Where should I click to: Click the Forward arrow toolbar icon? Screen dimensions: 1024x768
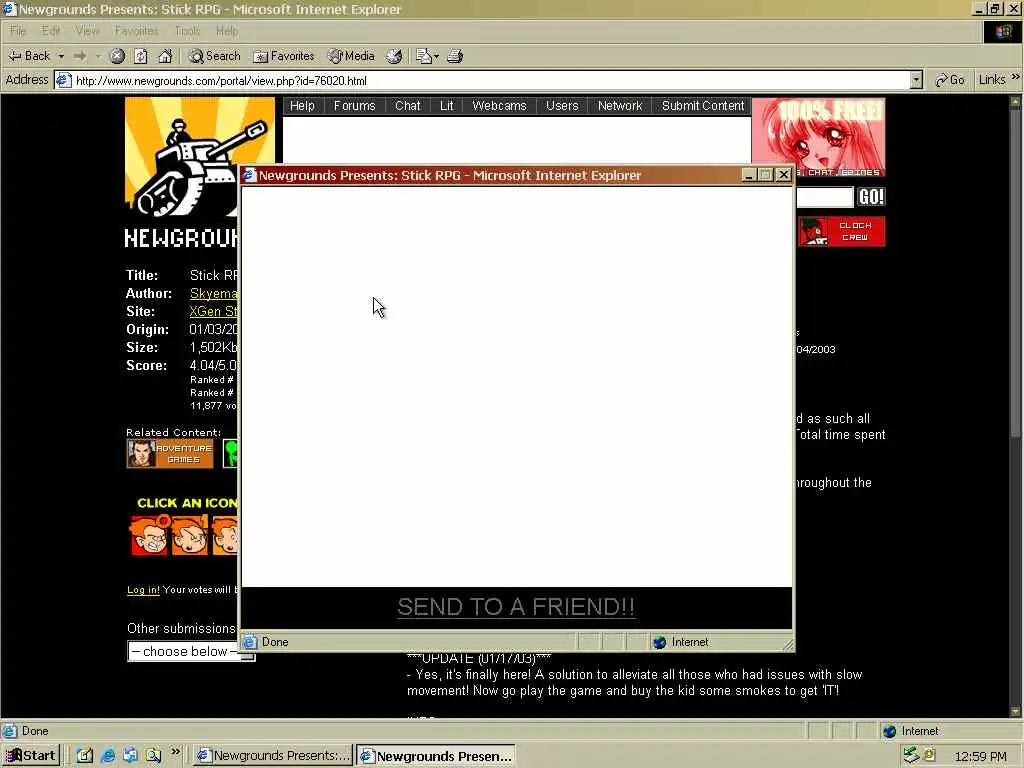[x=80, y=56]
